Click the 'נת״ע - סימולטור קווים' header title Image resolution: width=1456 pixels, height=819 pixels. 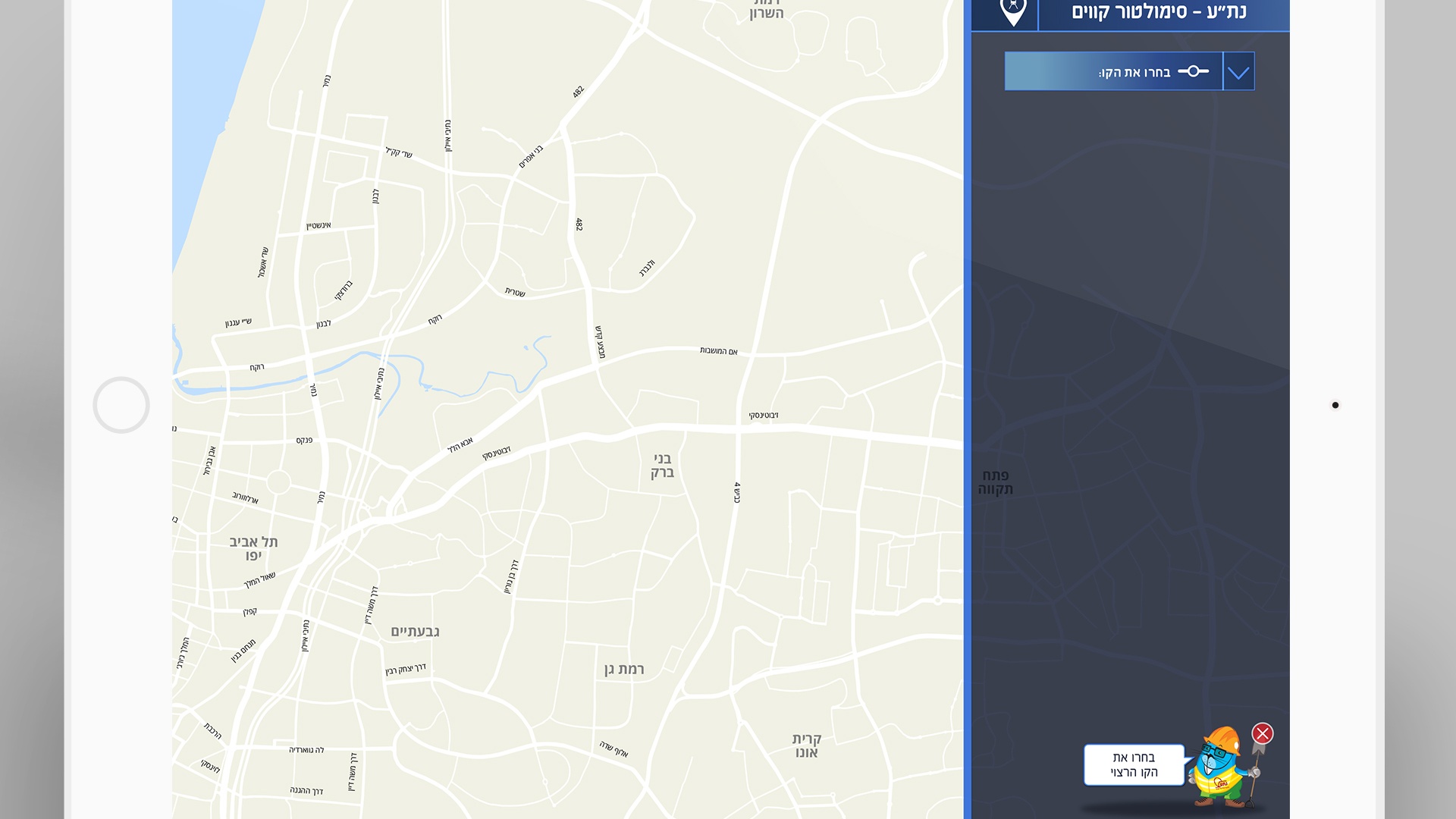pos(1158,12)
